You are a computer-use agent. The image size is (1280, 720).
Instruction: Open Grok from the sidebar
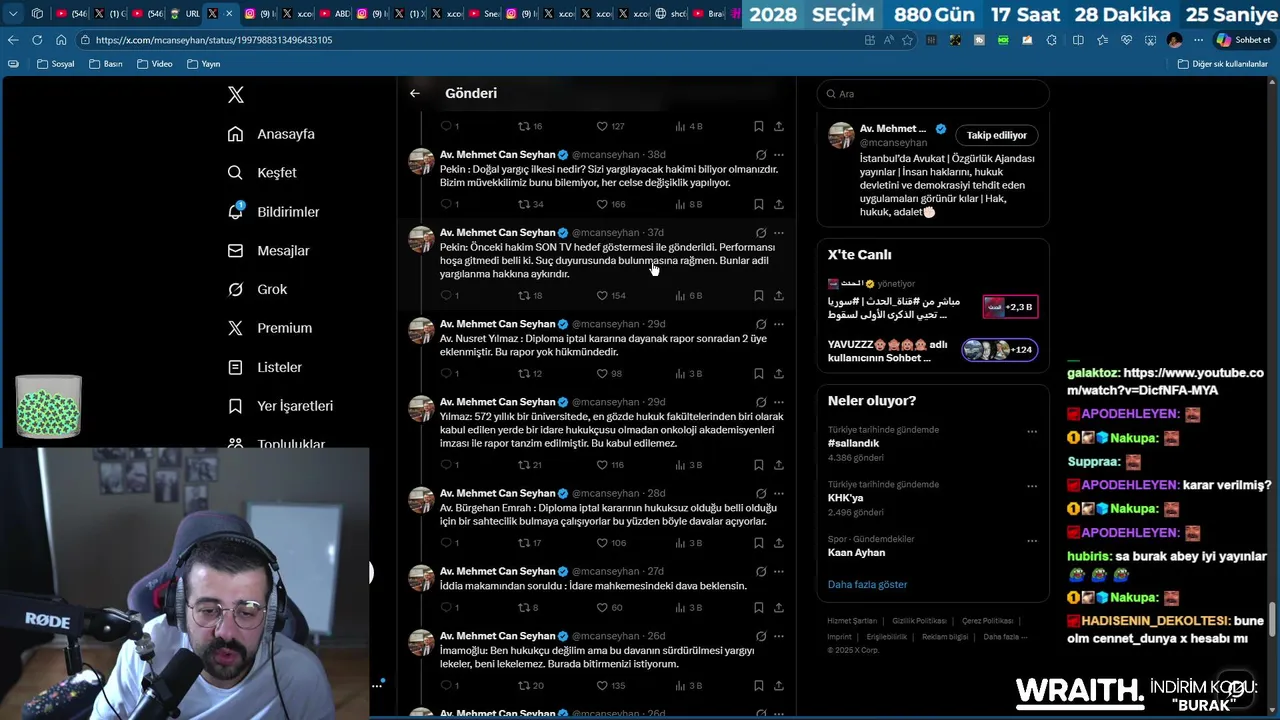click(258, 289)
